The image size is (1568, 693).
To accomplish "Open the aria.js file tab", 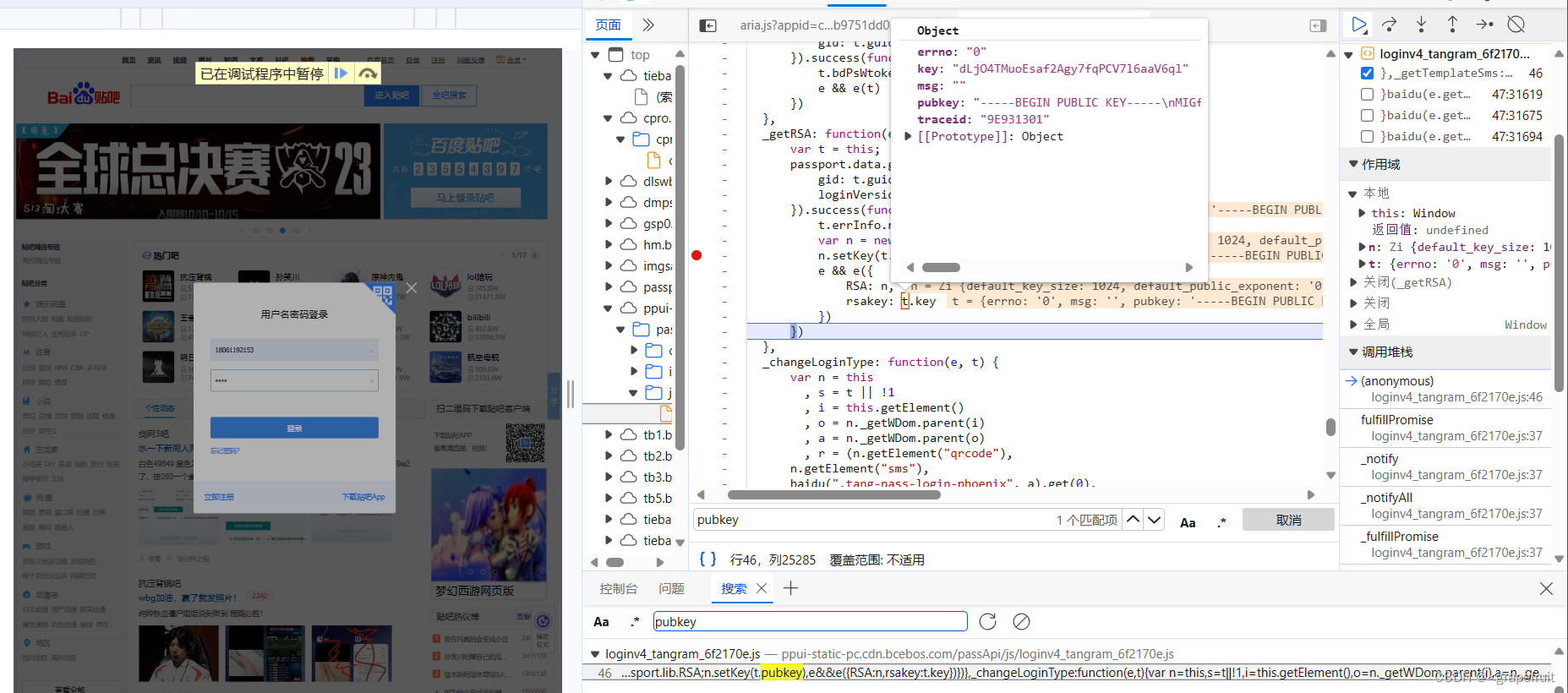I will coord(814,25).
